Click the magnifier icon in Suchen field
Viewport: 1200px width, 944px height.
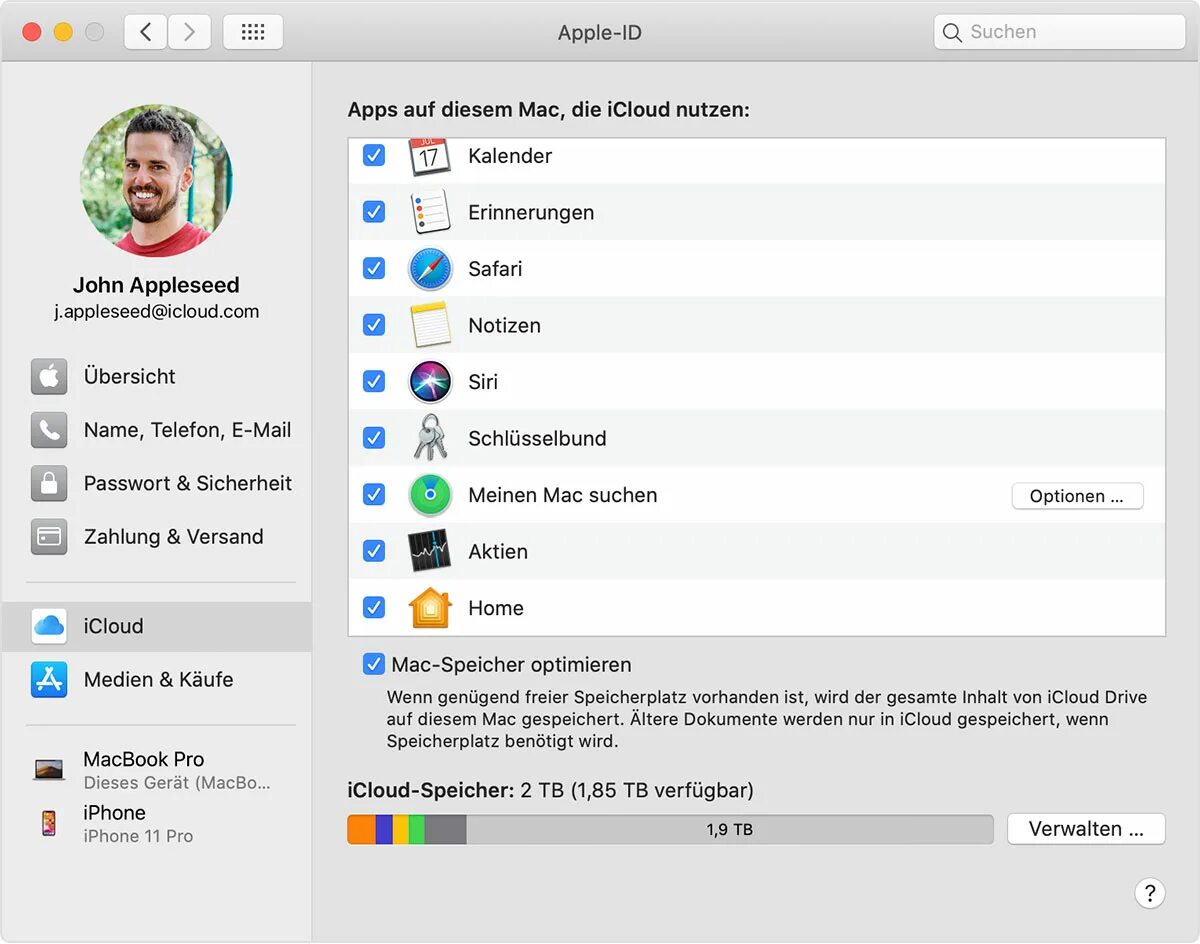952,32
